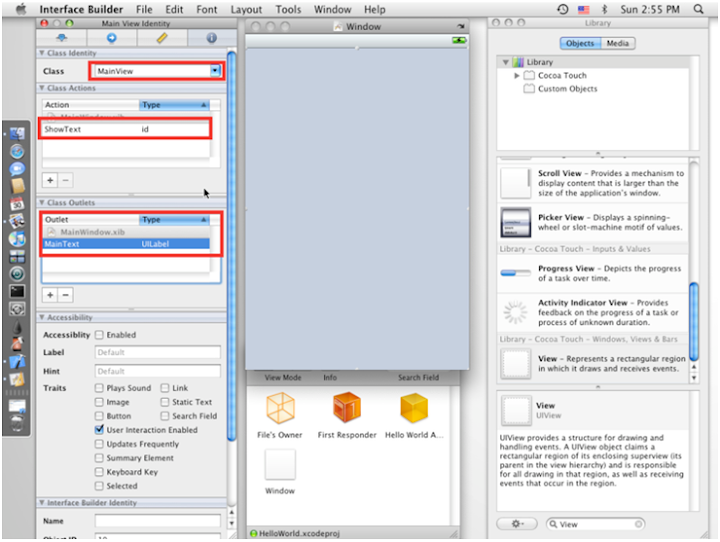The image size is (720, 542).
Task: Sort Class Outlets by Type column
Action: pyautogui.click(x=174, y=220)
